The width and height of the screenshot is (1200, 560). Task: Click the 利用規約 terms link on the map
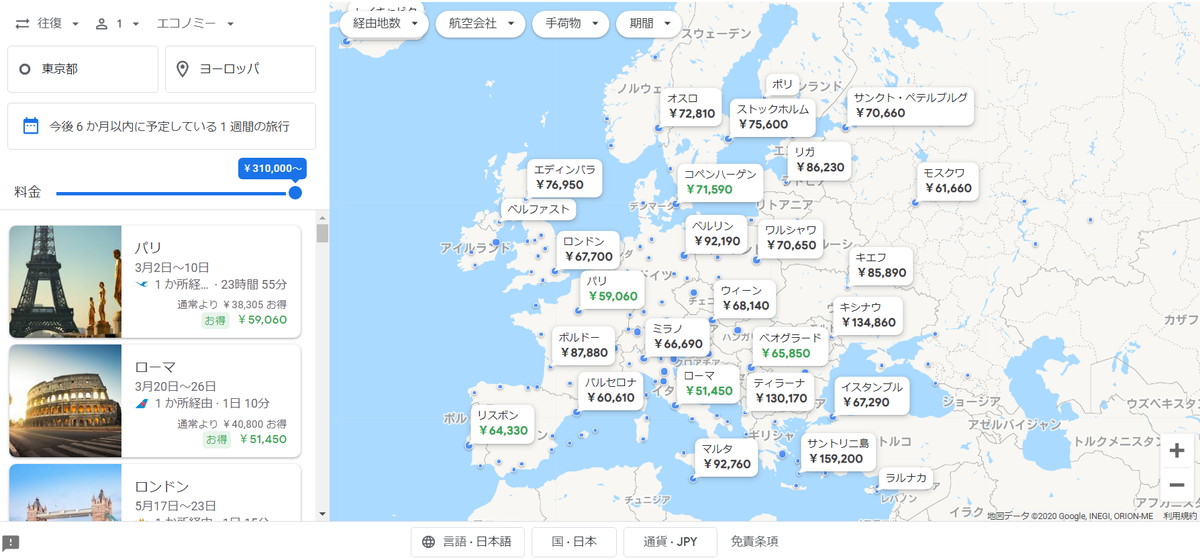tap(1180, 516)
